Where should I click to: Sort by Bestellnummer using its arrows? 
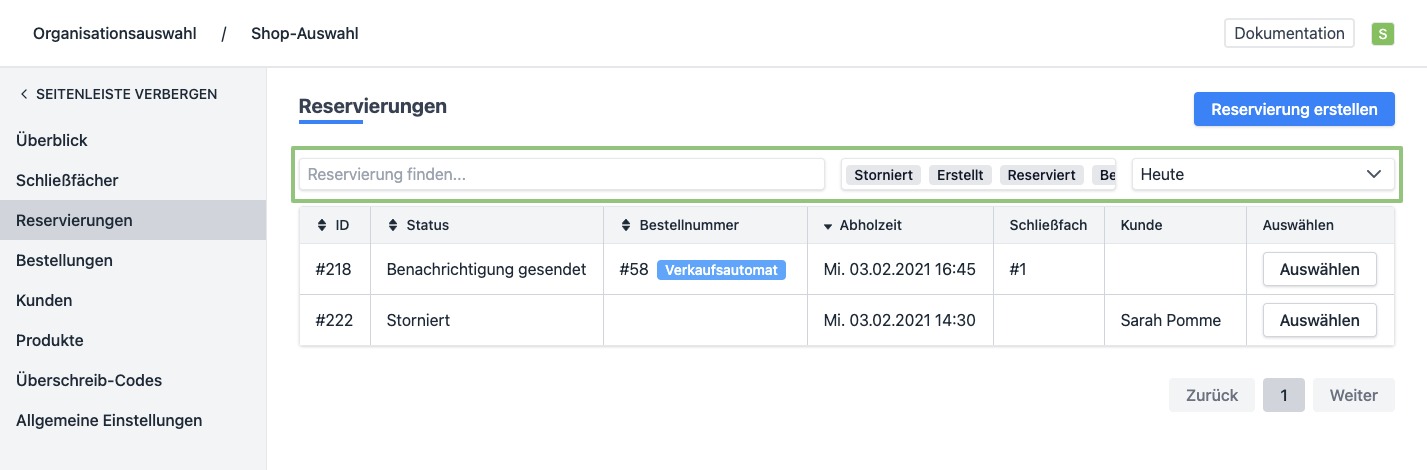pyautogui.click(x=626, y=226)
